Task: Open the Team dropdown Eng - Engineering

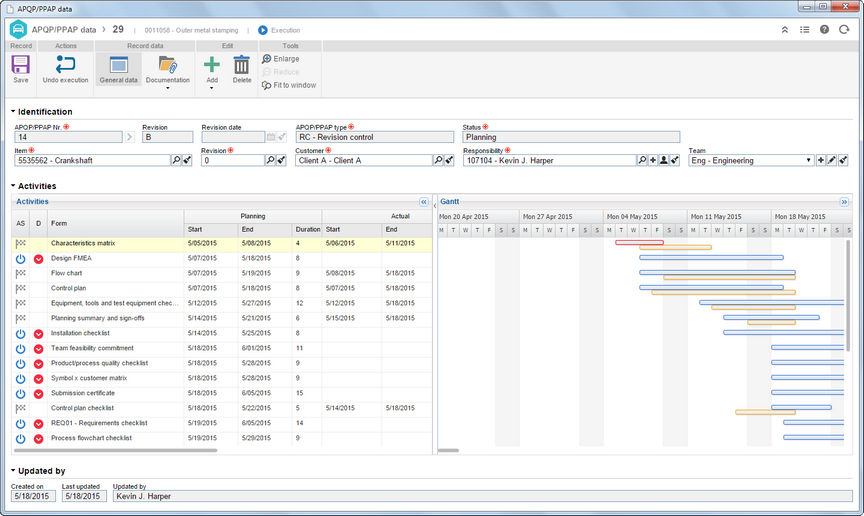Action: click(x=752, y=160)
